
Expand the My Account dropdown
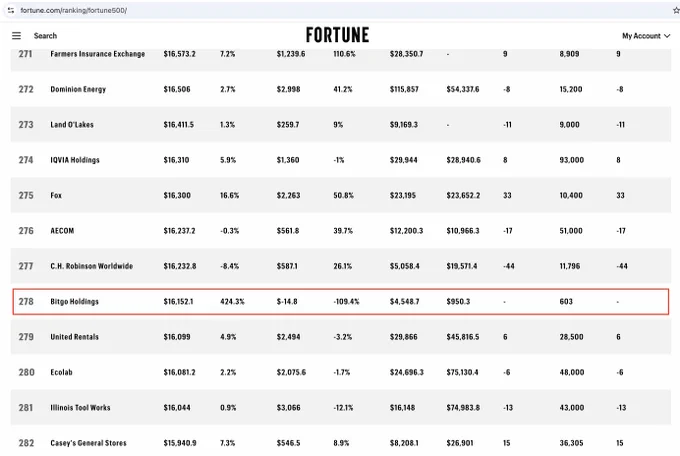[x=646, y=36]
